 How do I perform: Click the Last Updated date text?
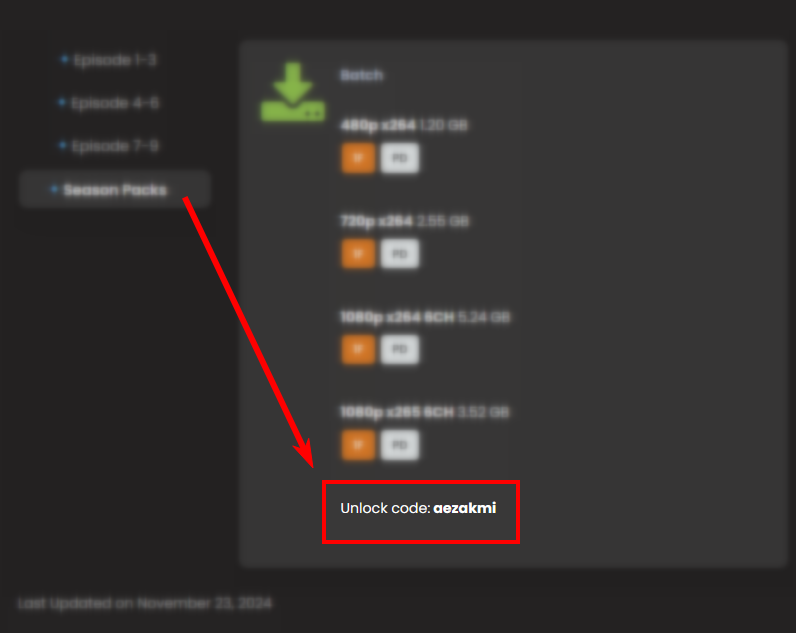tap(145, 603)
